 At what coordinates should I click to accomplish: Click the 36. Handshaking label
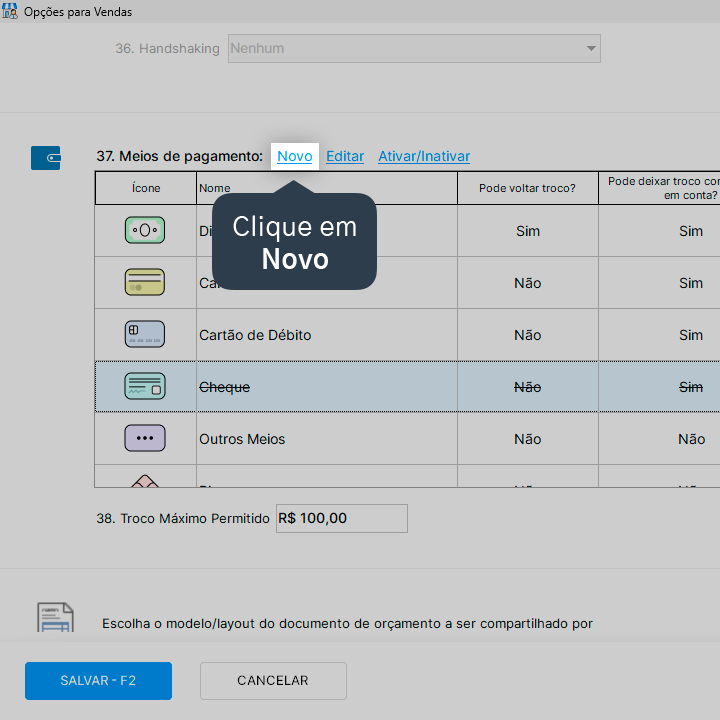tap(167, 49)
